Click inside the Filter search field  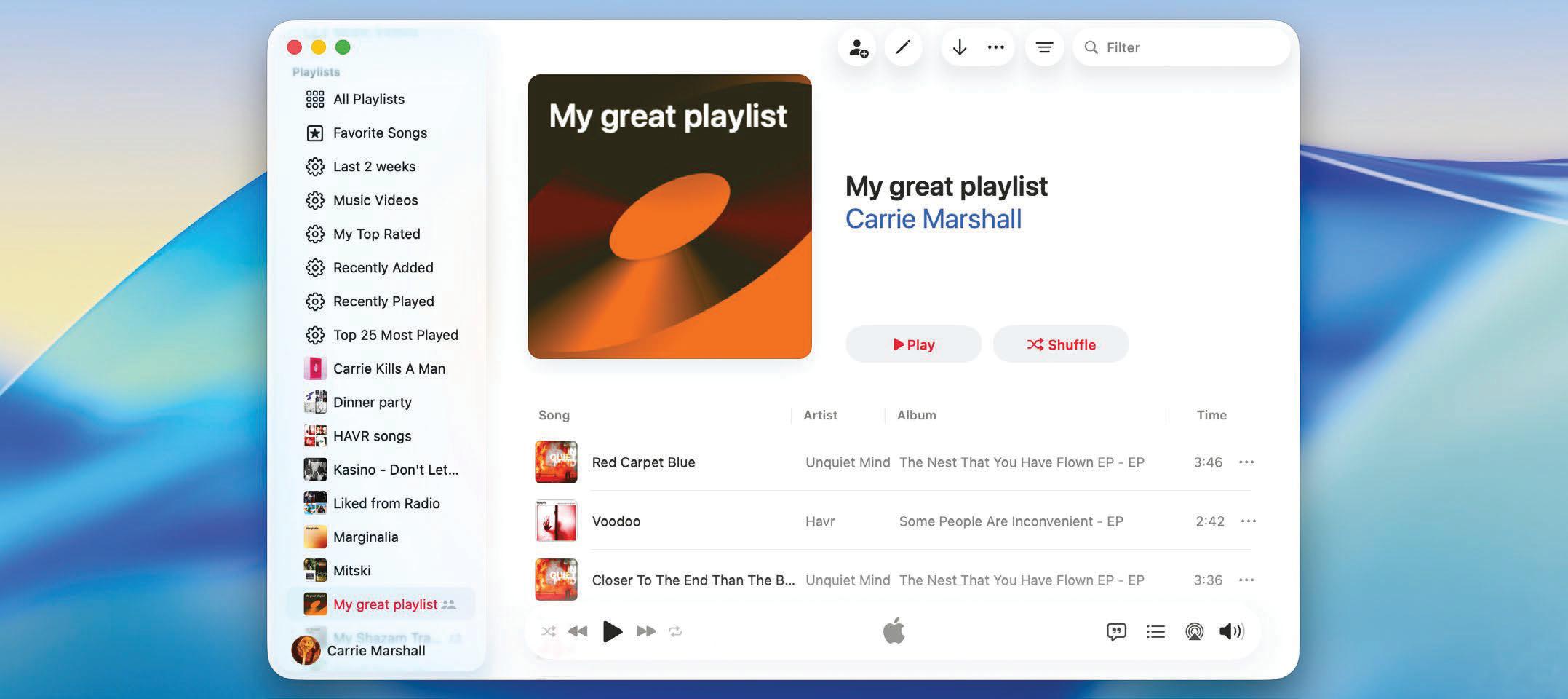click(1181, 47)
